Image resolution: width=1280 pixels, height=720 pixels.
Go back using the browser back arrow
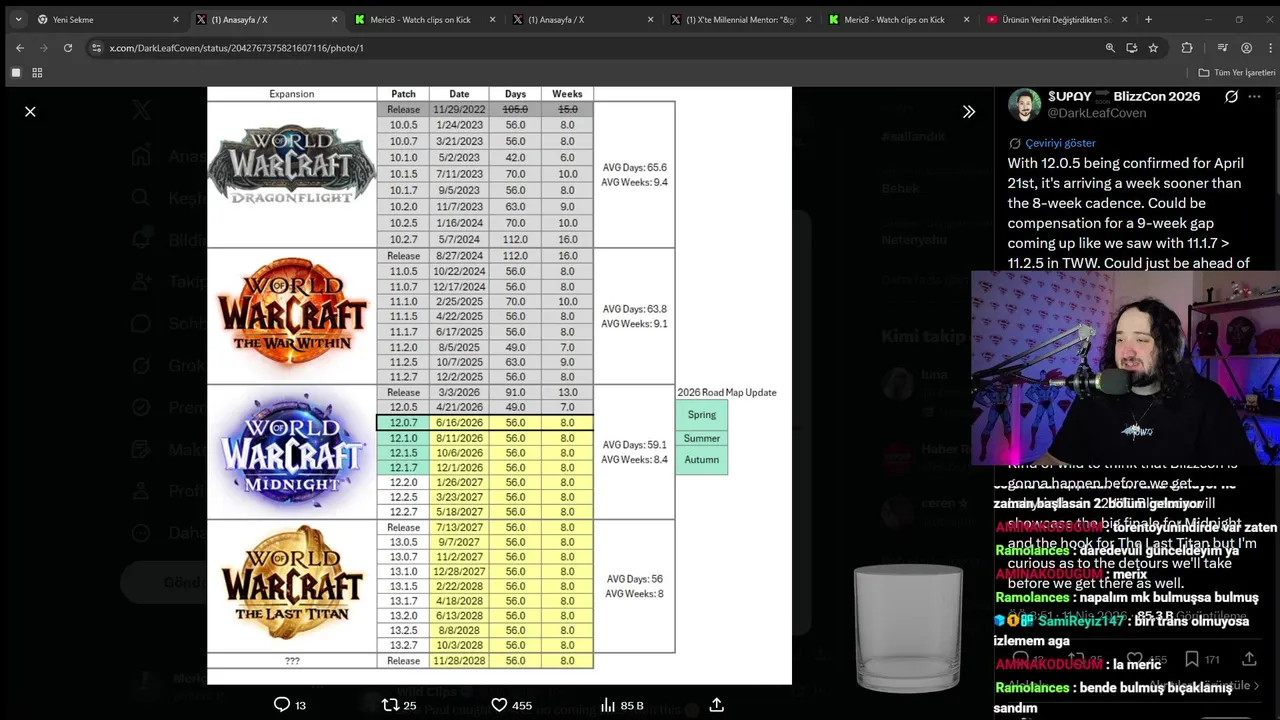pos(20,48)
